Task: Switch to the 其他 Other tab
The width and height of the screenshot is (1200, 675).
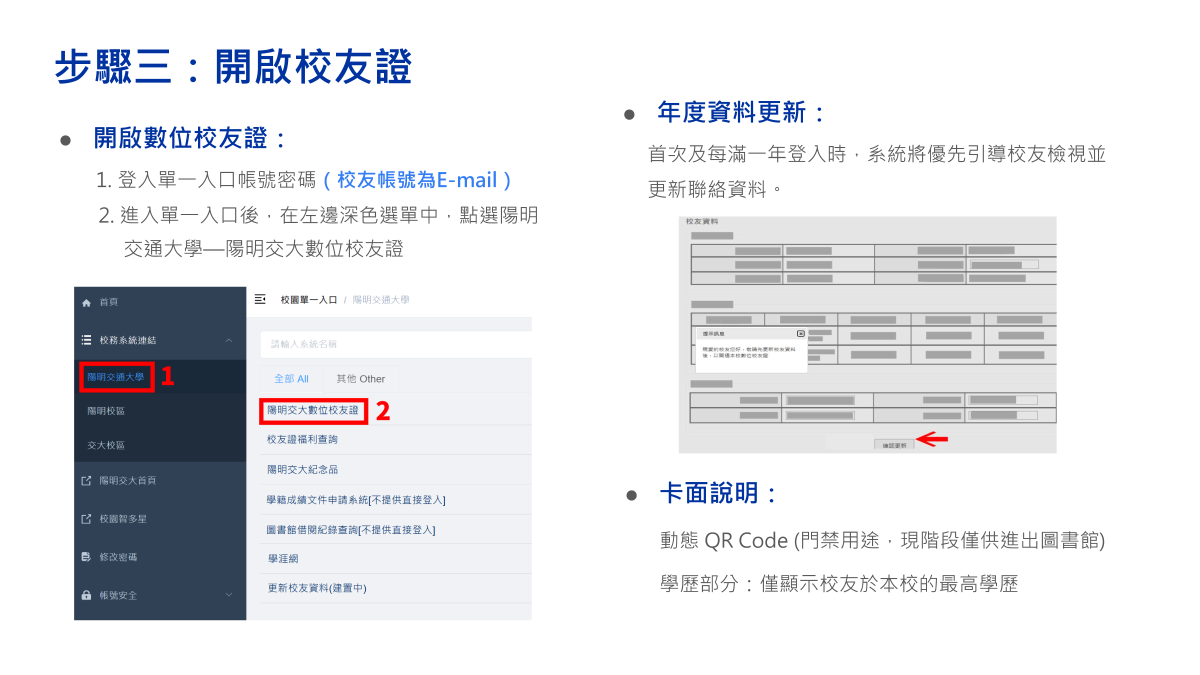Action: pos(360,376)
